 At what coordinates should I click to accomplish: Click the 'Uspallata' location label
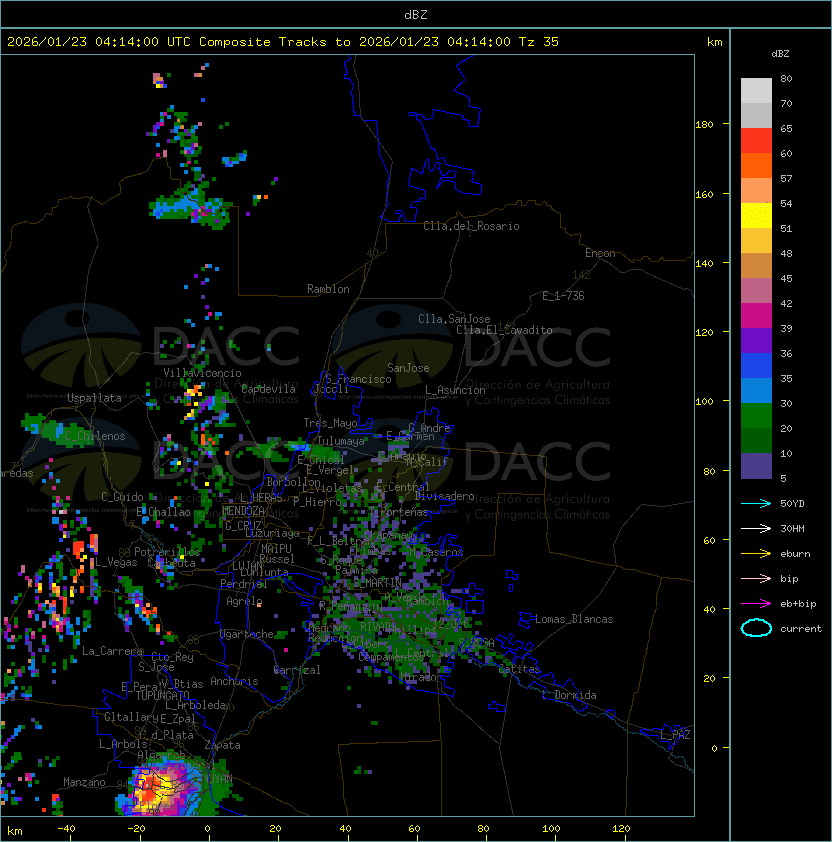tap(94, 398)
